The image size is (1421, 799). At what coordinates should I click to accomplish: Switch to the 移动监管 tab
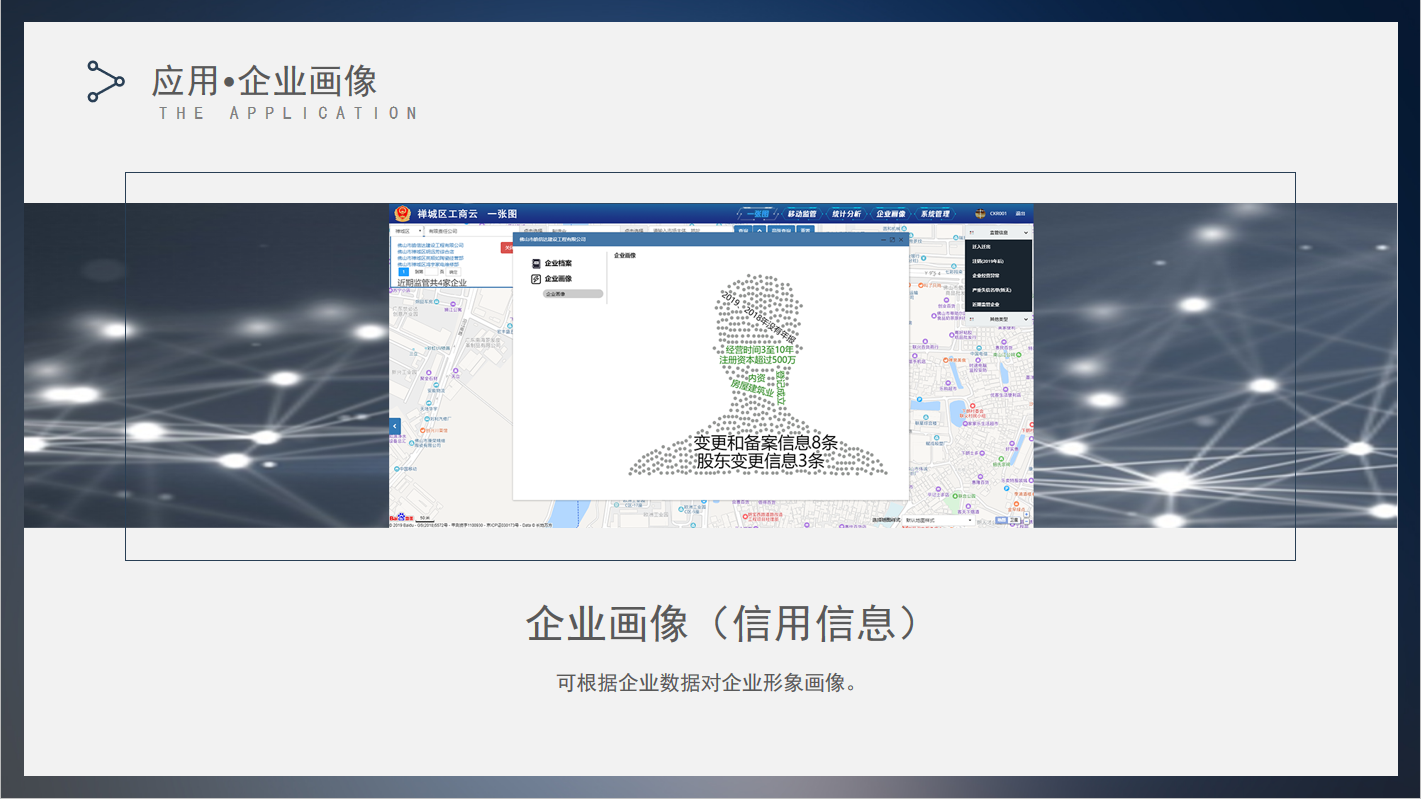pos(802,214)
